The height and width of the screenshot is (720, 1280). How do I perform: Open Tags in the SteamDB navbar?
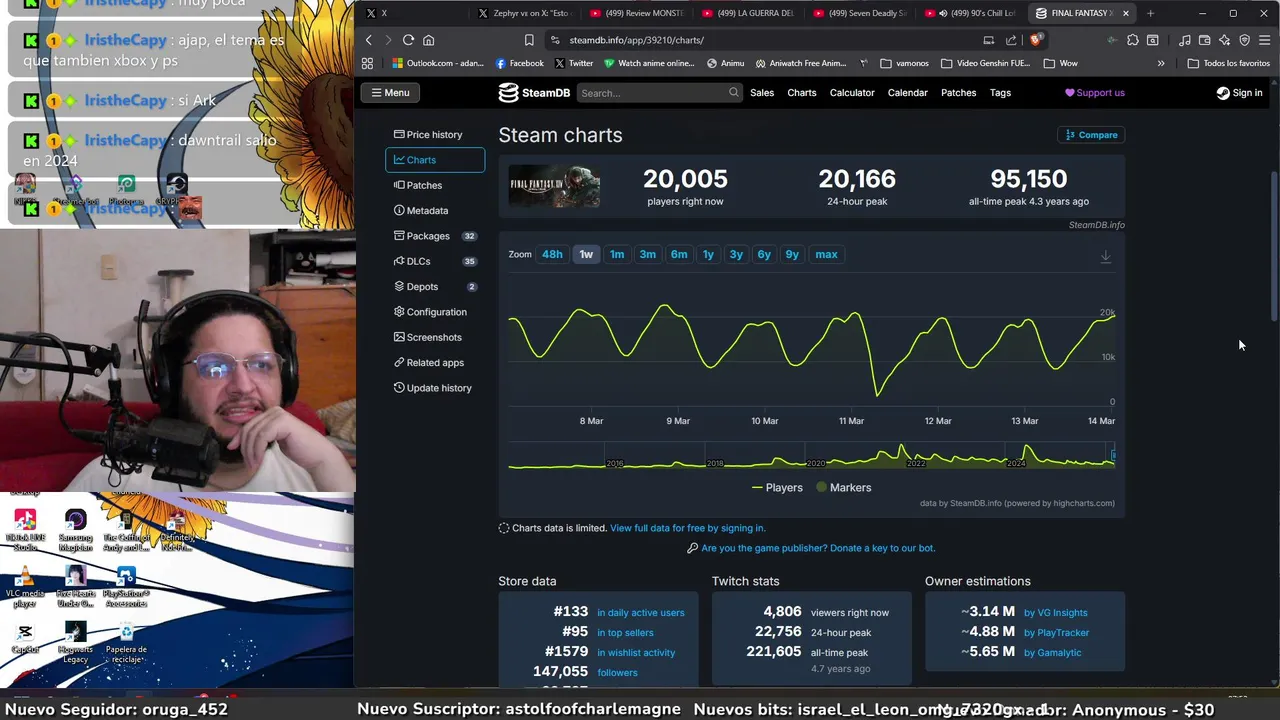tap(1000, 93)
